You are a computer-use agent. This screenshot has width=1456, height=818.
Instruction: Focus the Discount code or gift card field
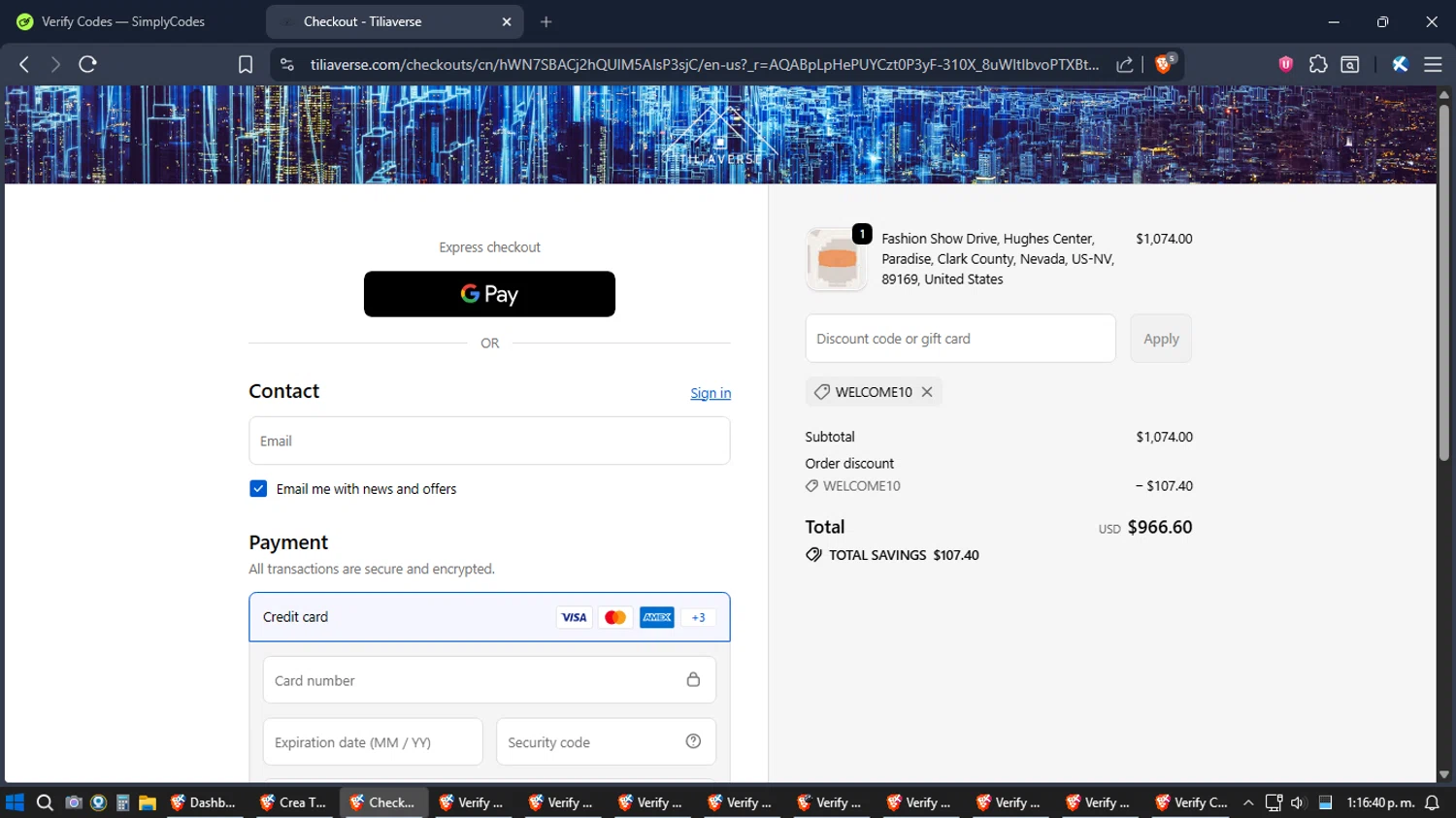pyautogui.click(x=960, y=339)
